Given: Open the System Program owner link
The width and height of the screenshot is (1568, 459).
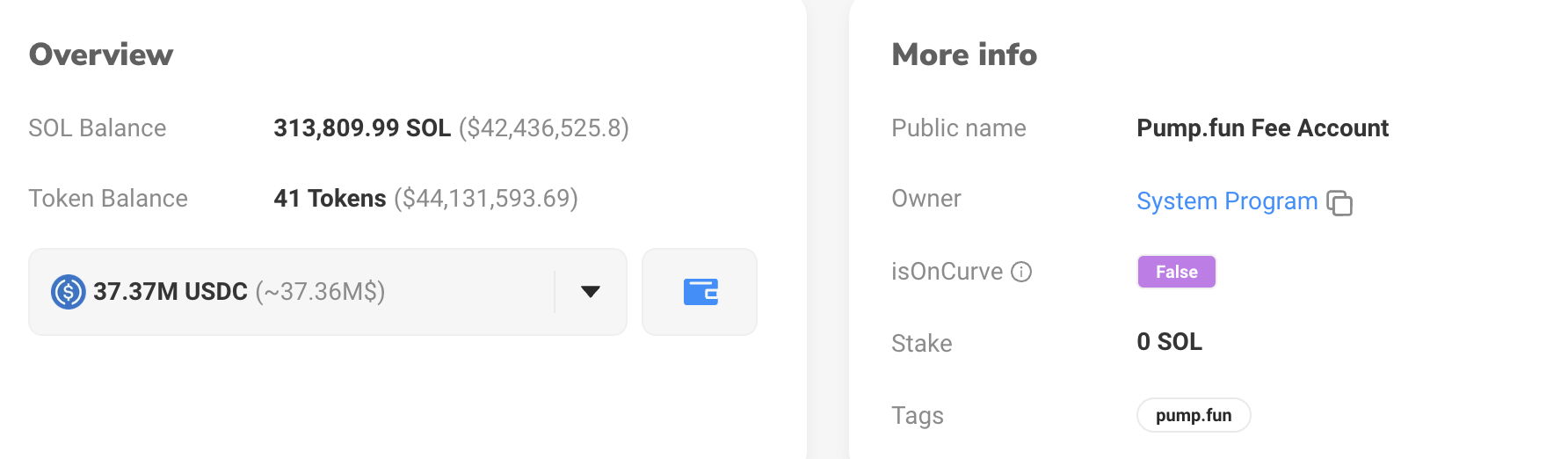Looking at the screenshot, I should (1227, 201).
